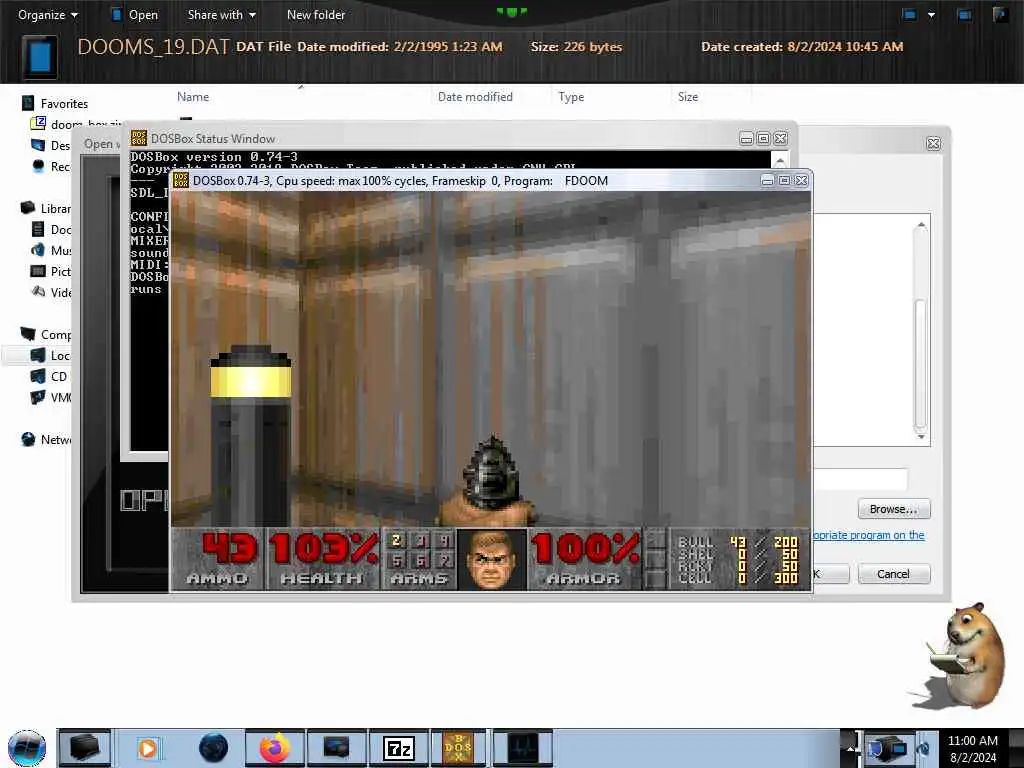The image size is (1024, 768).
Task: Click the text field above Browse button
Action: [x=860, y=479]
